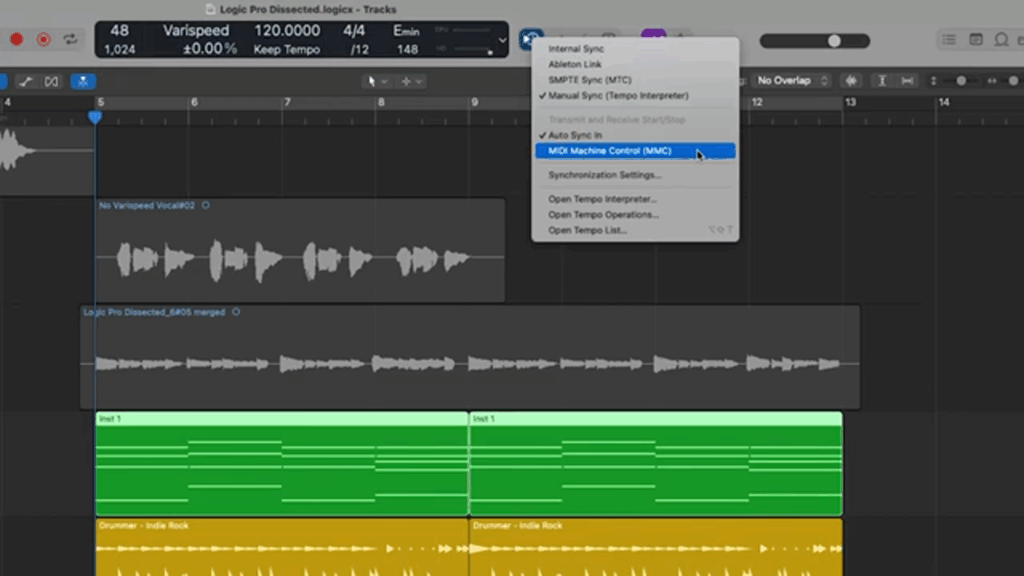The image size is (1024, 576).
Task: Click the loop circle icon on Dissected_6#05 merged region
Action: 236,312
